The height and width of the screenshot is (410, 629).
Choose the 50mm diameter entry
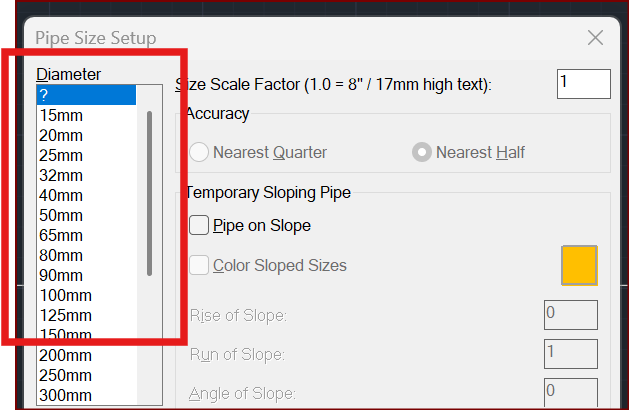pyautogui.click(x=61, y=215)
